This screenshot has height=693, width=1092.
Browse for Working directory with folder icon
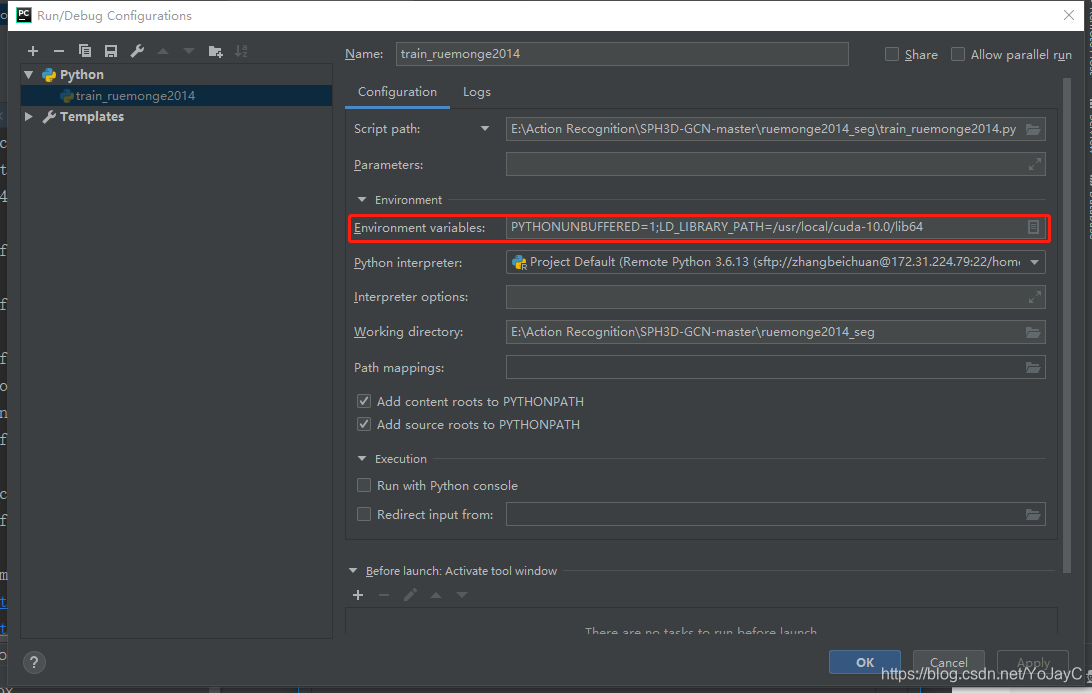(x=1033, y=331)
